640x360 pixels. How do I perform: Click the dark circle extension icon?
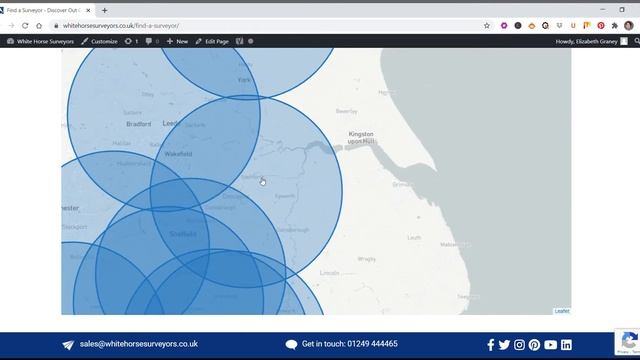coord(518,25)
